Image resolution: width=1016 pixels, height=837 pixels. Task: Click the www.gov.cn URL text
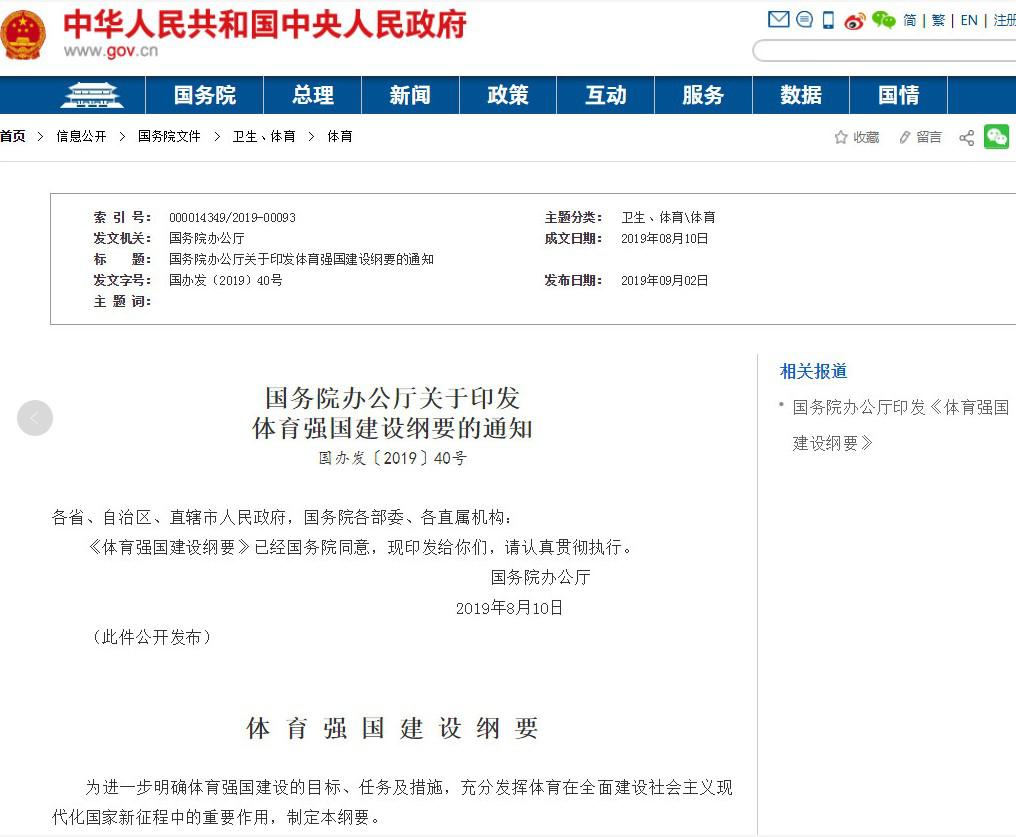point(111,51)
